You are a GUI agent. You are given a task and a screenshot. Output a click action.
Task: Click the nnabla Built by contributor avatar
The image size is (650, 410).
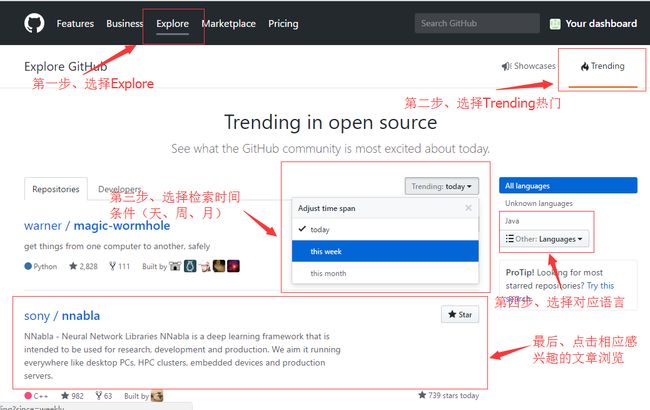pos(157,396)
